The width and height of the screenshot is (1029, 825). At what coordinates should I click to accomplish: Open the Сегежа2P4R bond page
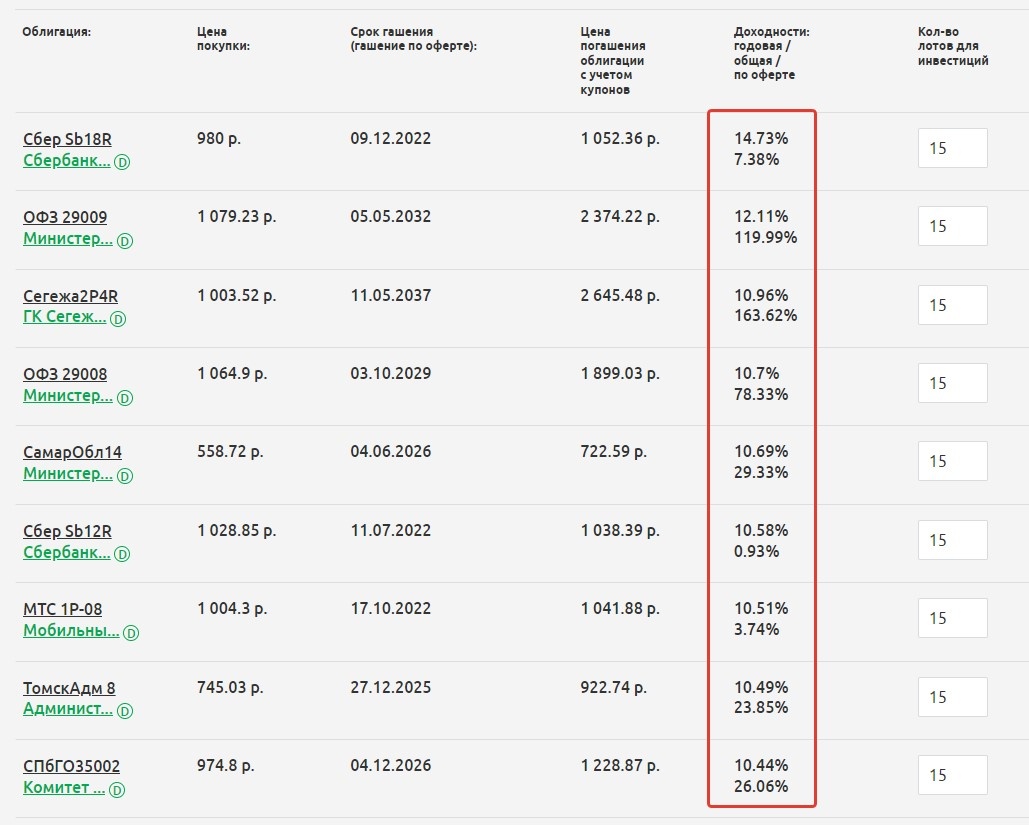[x=70, y=296]
